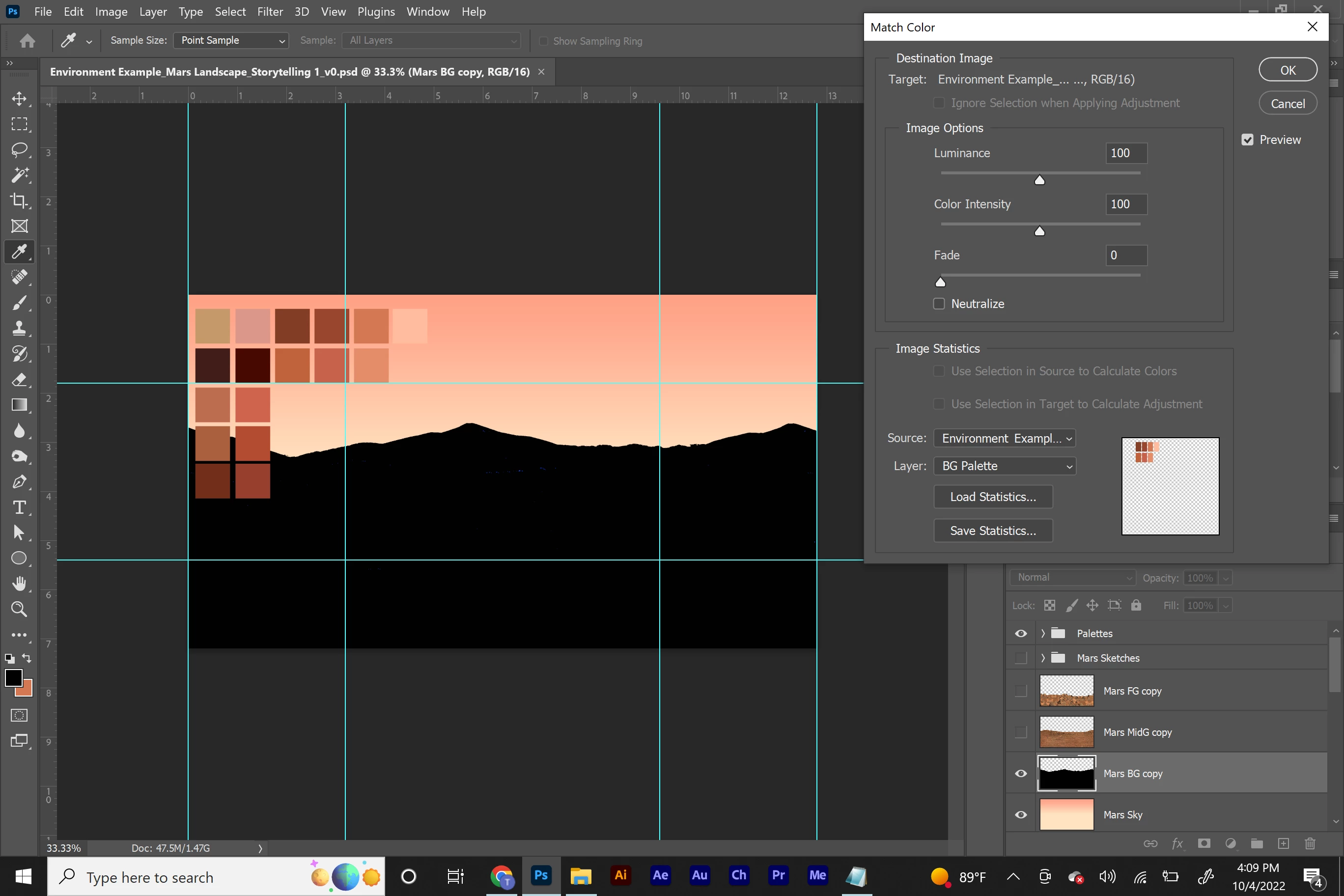The height and width of the screenshot is (896, 1344).
Task: Select the Horizontal Type tool
Action: pyautogui.click(x=20, y=507)
